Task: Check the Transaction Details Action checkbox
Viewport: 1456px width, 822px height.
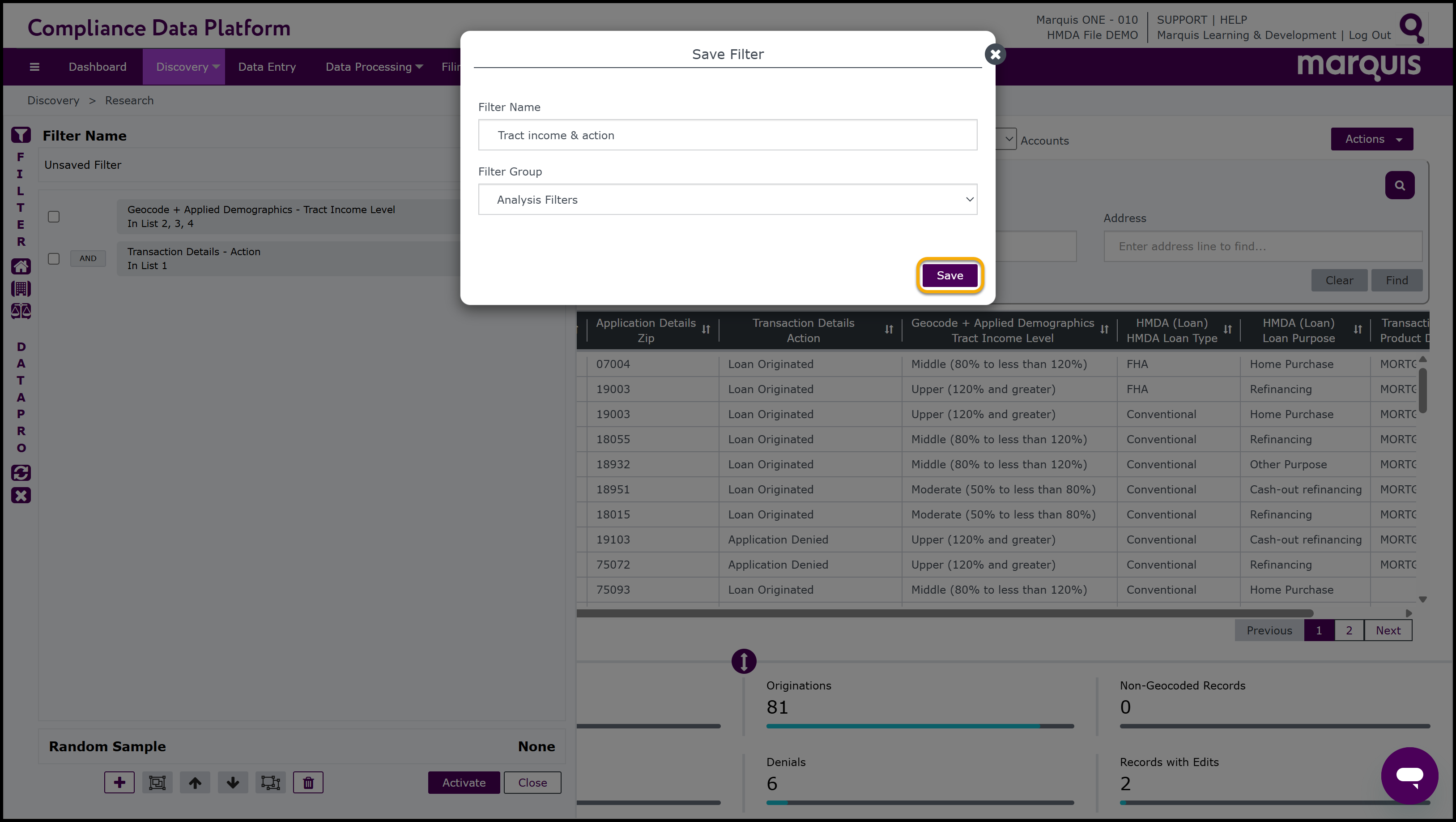Action: pos(54,258)
